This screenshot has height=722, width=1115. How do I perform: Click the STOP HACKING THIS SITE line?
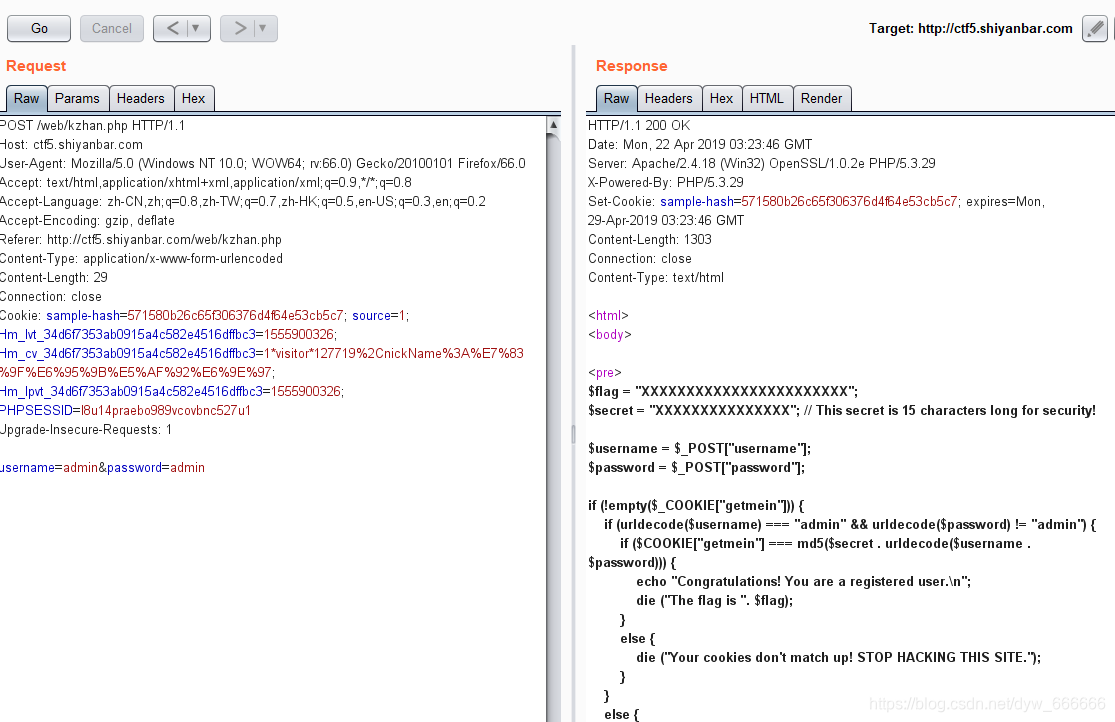point(838,657)
